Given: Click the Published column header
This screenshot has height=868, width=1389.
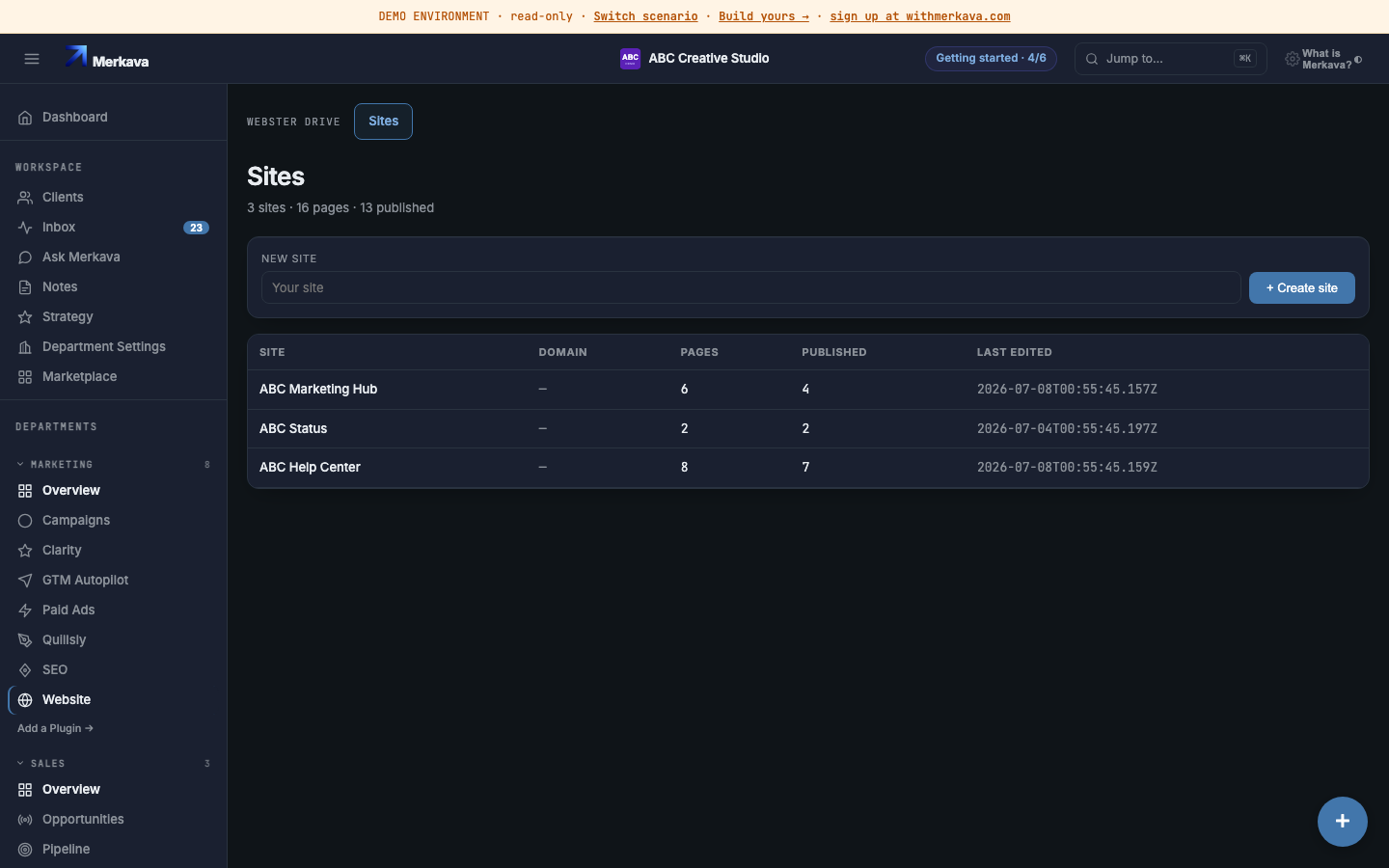Looking at the screenshot, I should point(833,352).
